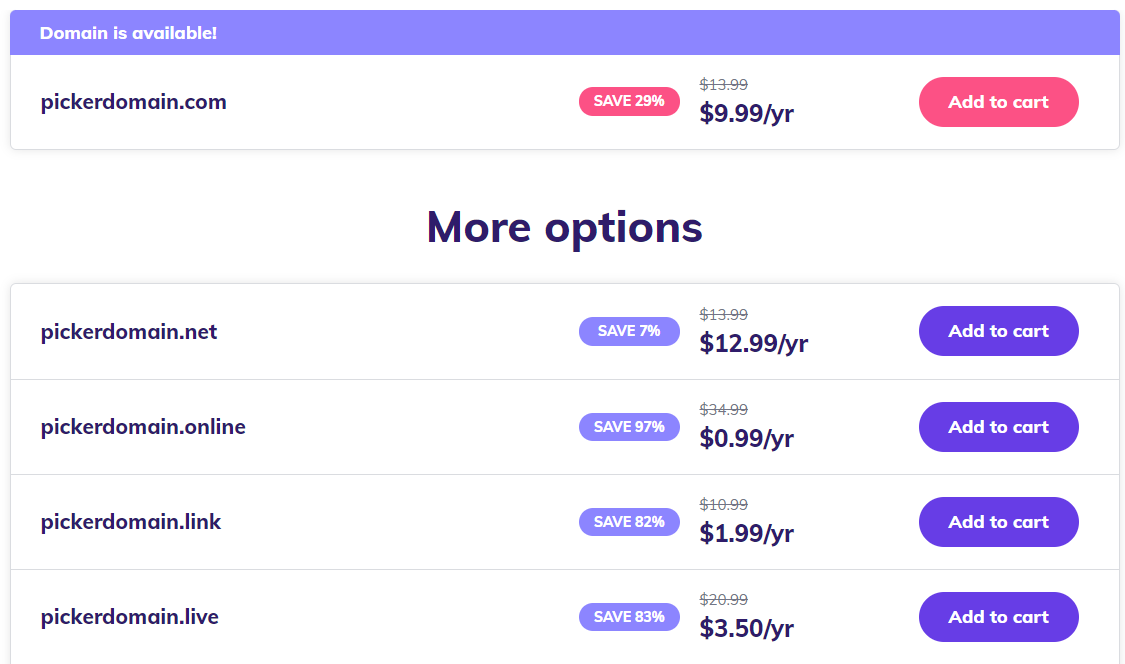
Task: Add pickerdomain.live to cart
Action: (x=998, y=617)
